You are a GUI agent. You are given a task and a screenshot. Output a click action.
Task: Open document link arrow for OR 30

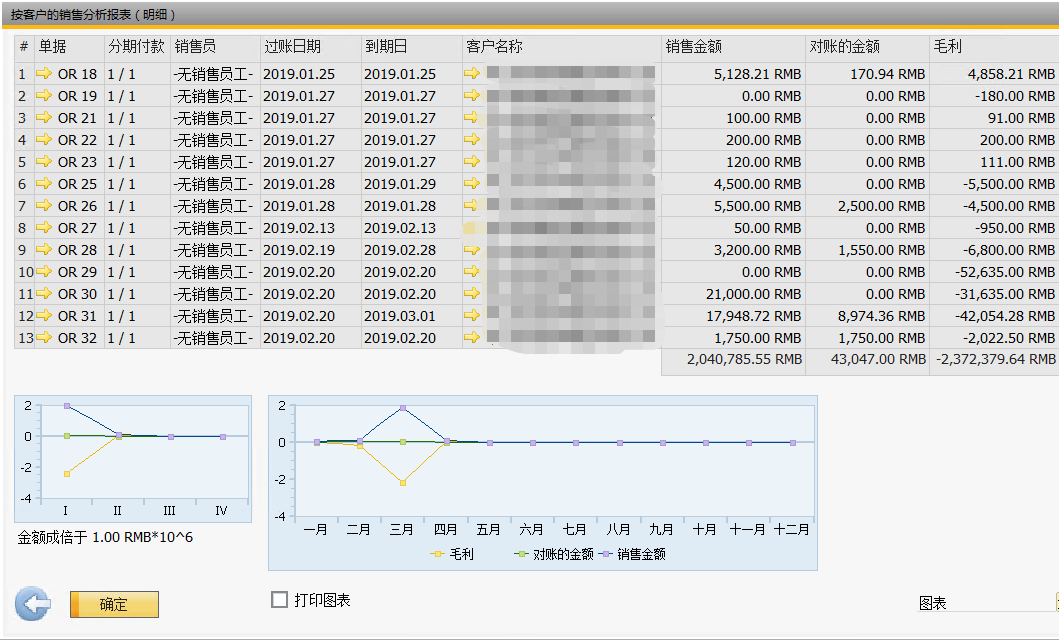coord(44,294)
